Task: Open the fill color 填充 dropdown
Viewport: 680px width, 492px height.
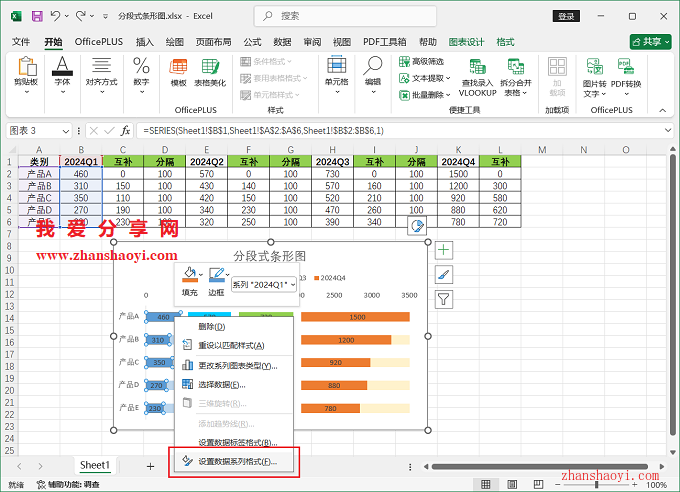Action: click(x=201, y=273)
